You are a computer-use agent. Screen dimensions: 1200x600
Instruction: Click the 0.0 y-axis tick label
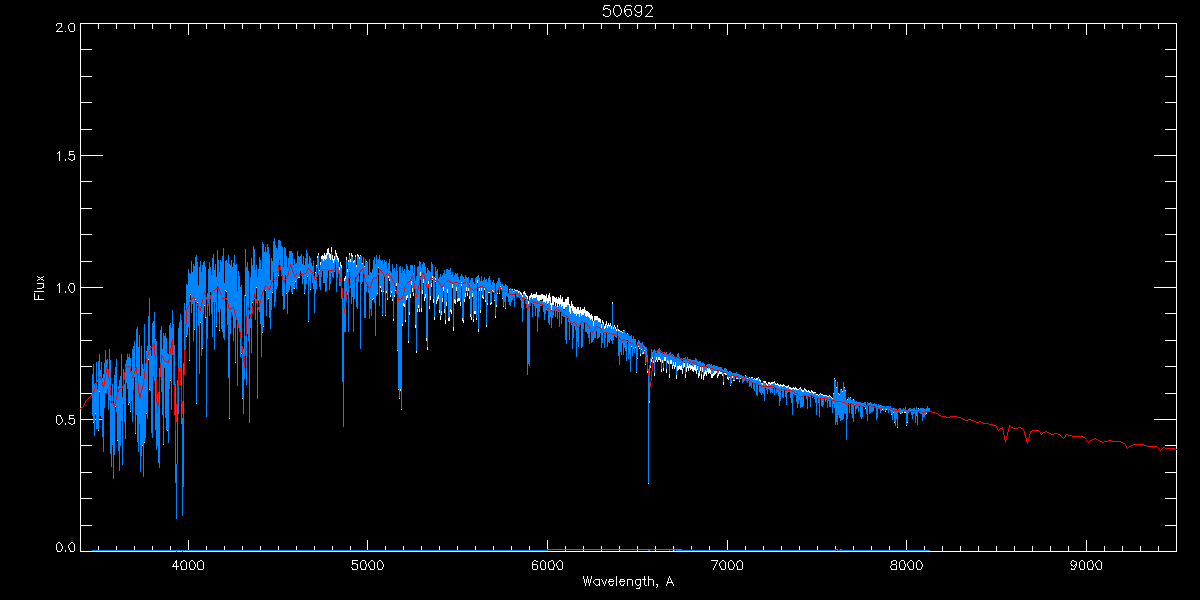click(x=65, y=547)
